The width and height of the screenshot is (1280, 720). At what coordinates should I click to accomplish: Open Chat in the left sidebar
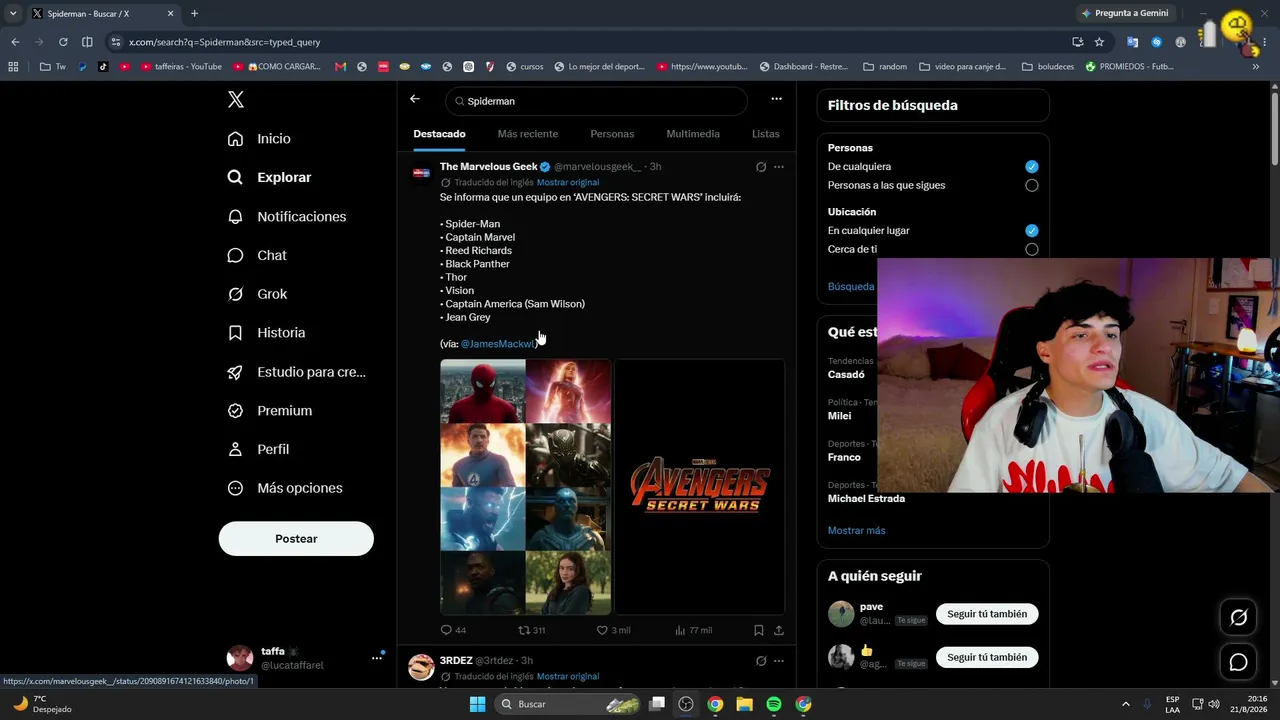tap(258, 255)
